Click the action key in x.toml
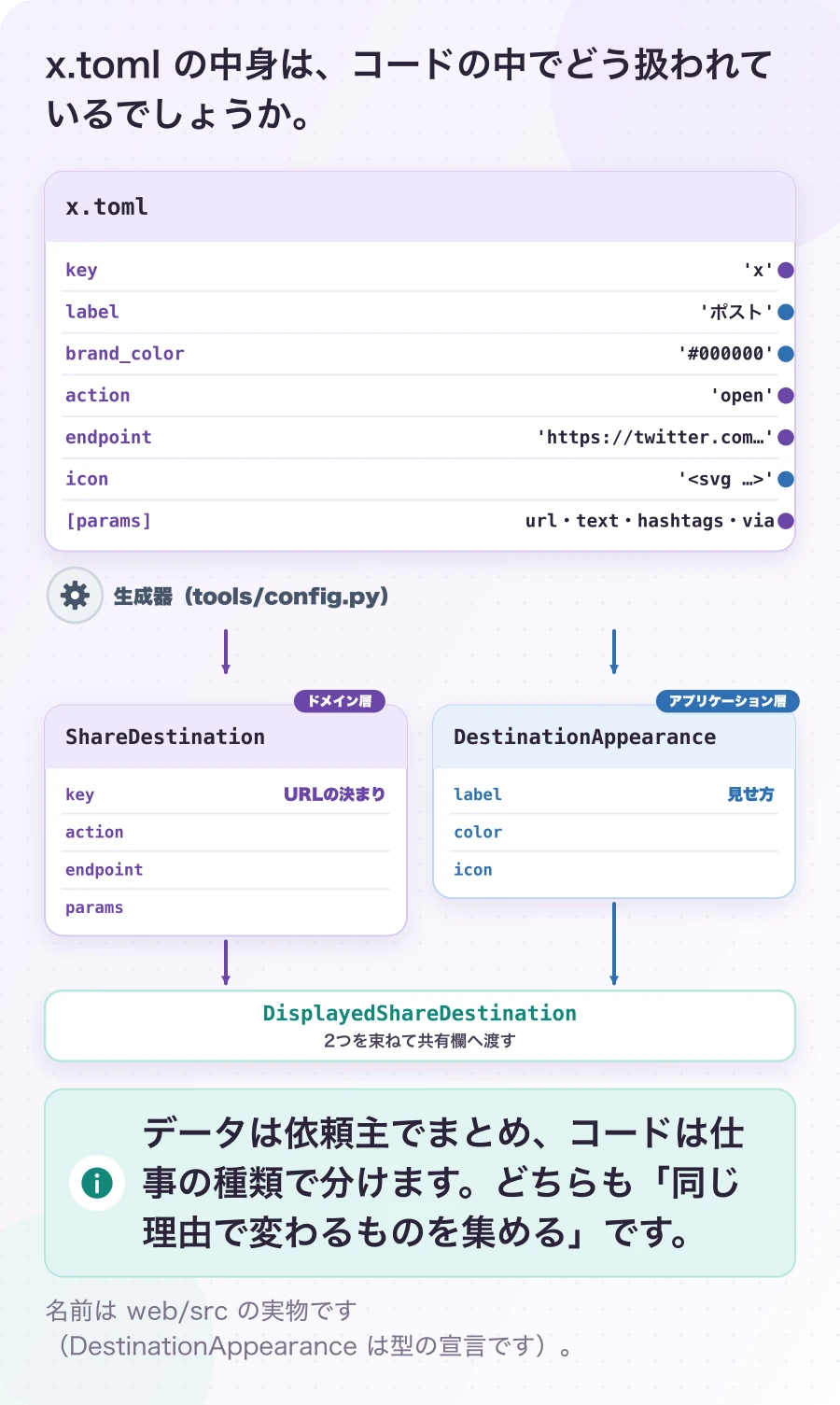Screen dimensions: 840x1405 tap(98, 396)
